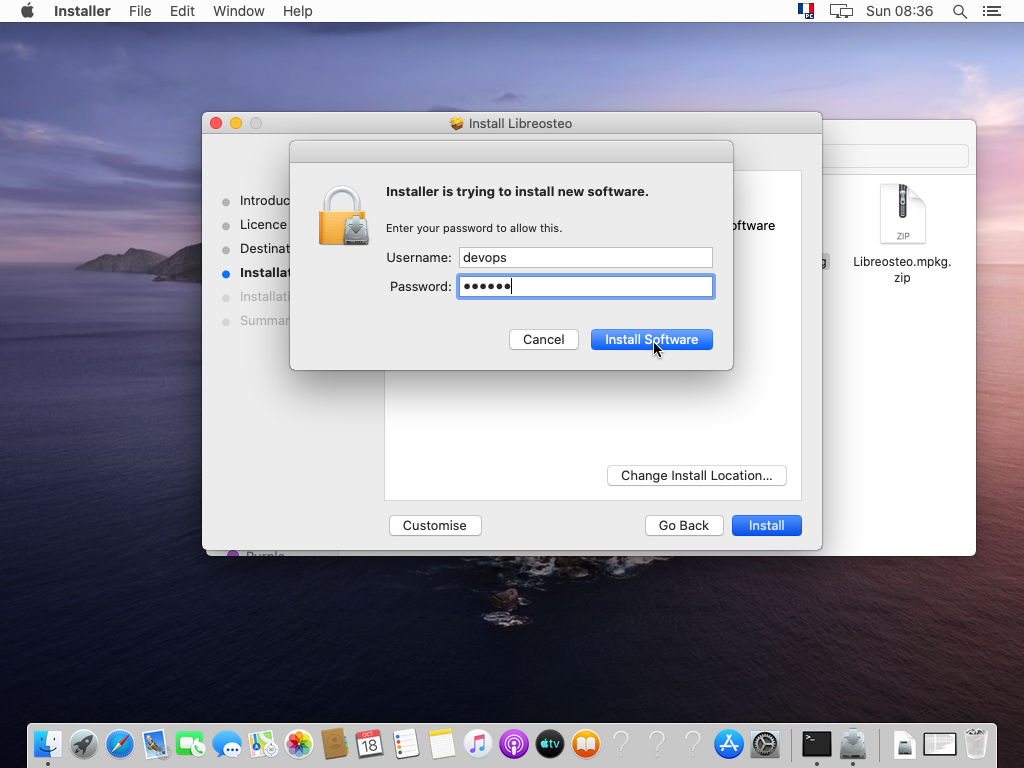The height and width of the screenshot is (768, 1024).
Task: Open the Apple TV app in Dock
Action: coord(549,744)
